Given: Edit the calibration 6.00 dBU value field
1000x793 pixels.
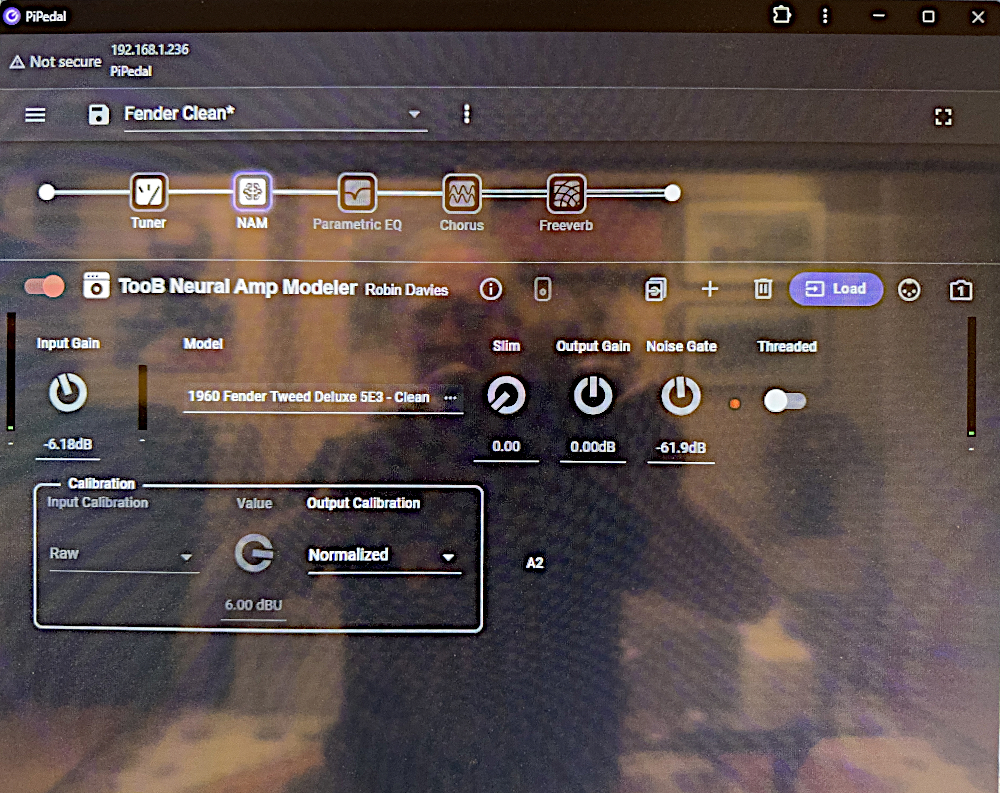Looking at the screenshot, I should coord(253,605).
